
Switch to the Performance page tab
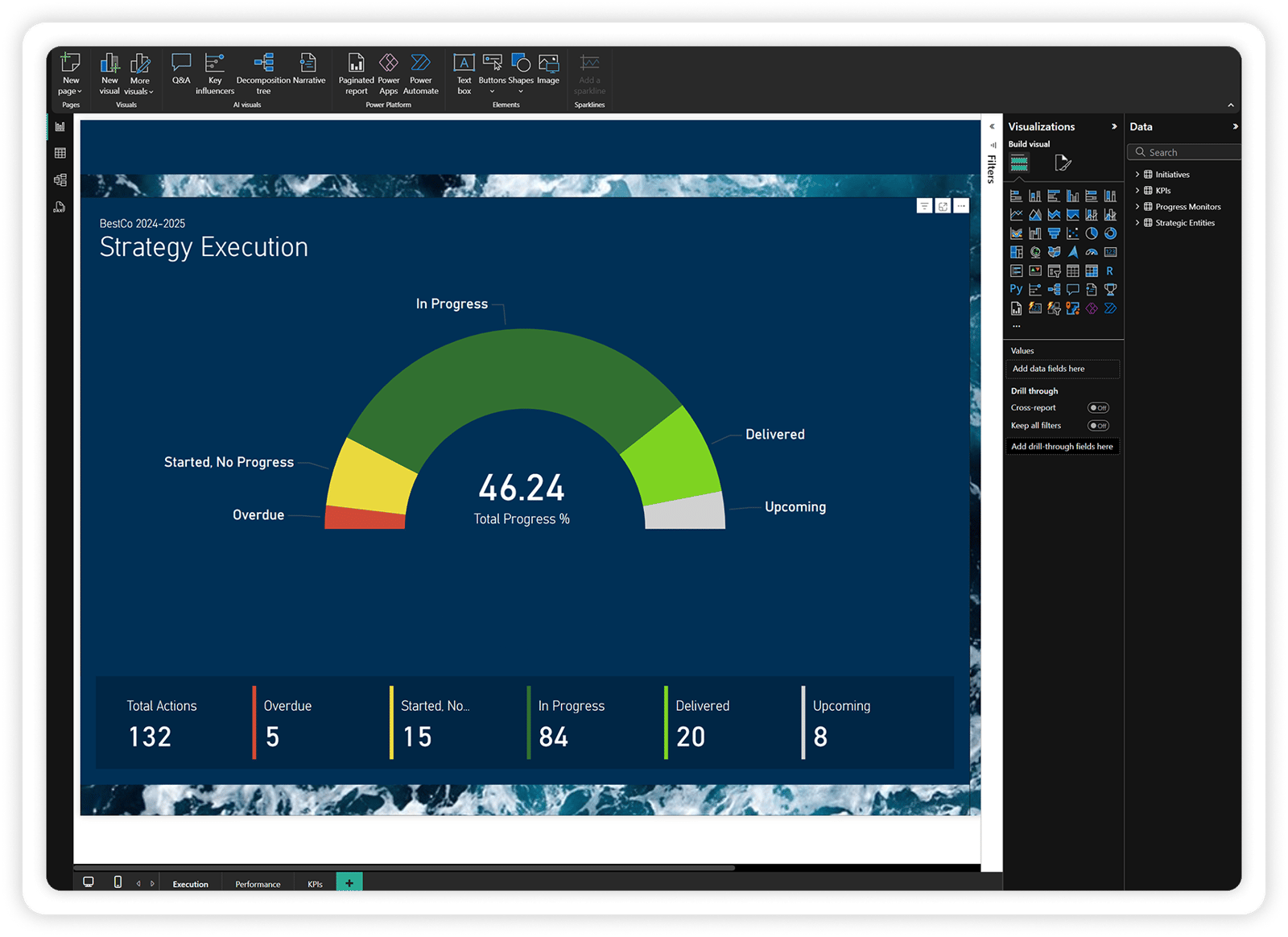pos(258,884)
